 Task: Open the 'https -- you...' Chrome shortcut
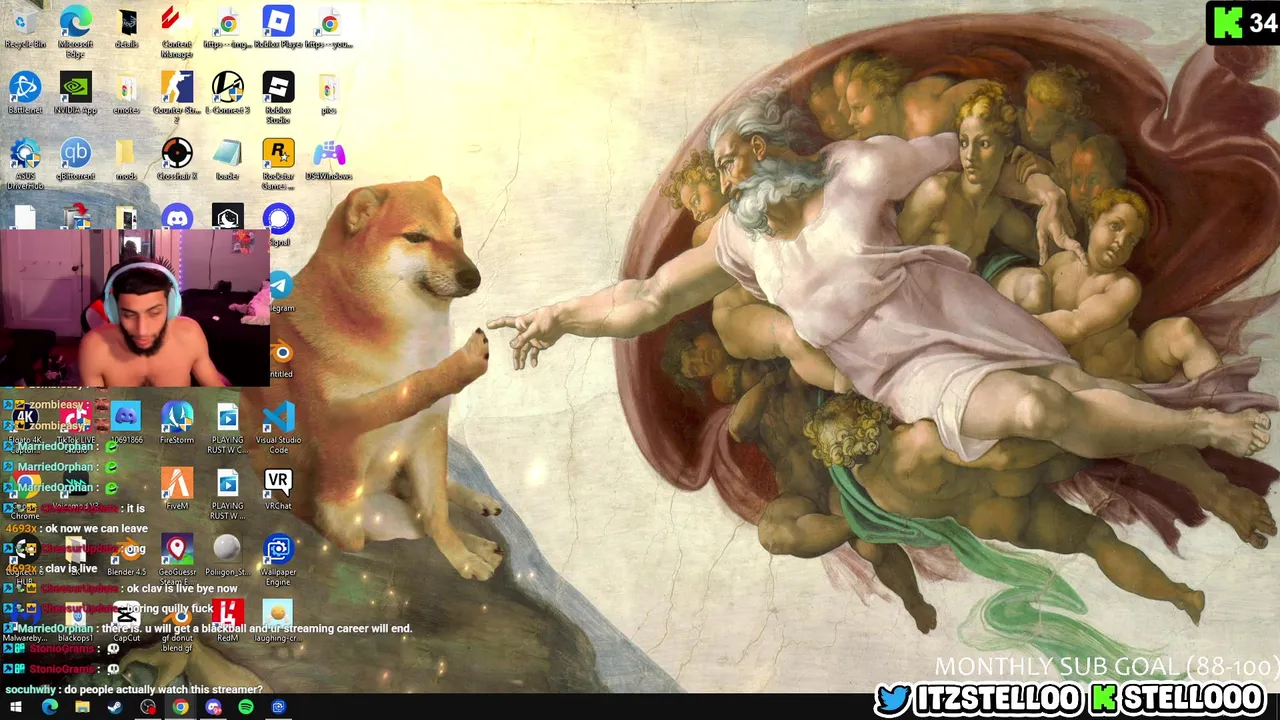329,28
